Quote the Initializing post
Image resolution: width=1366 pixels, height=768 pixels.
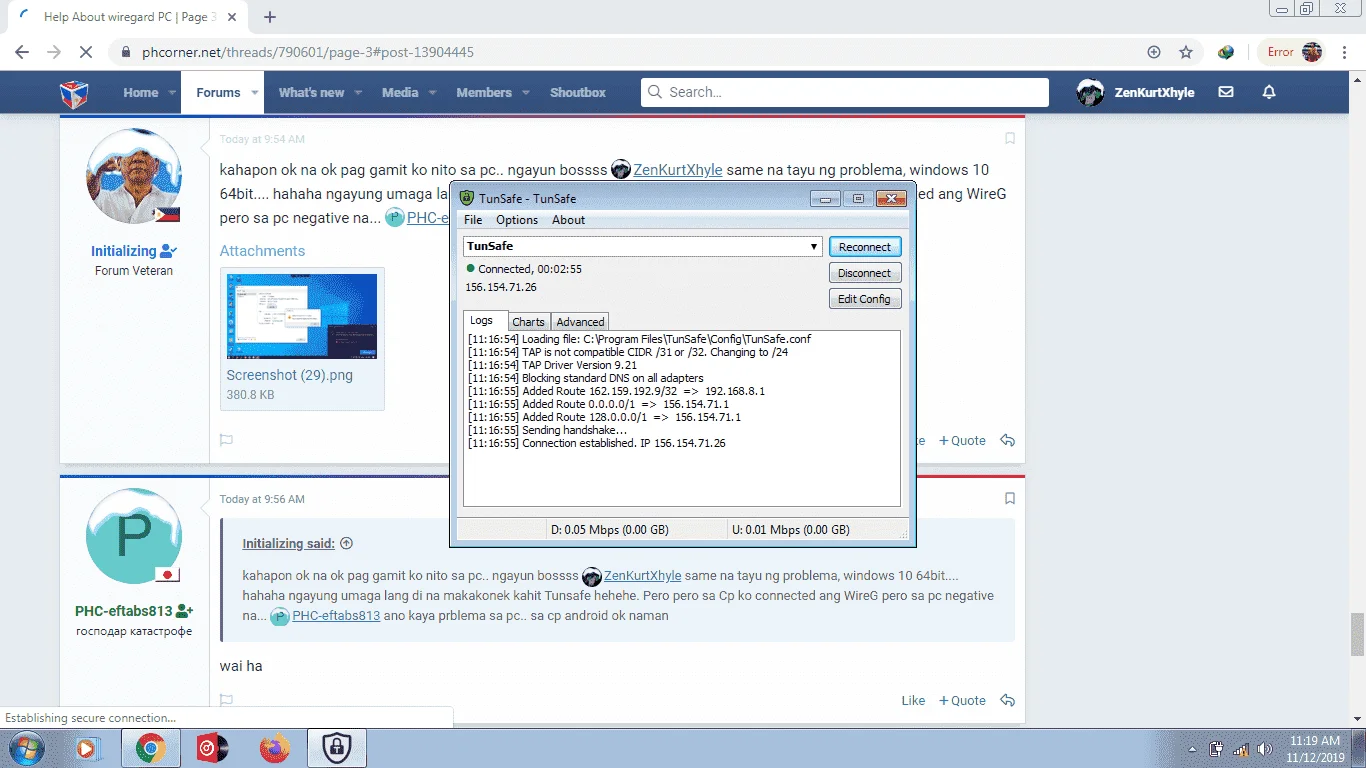click(x=962, y=440)
